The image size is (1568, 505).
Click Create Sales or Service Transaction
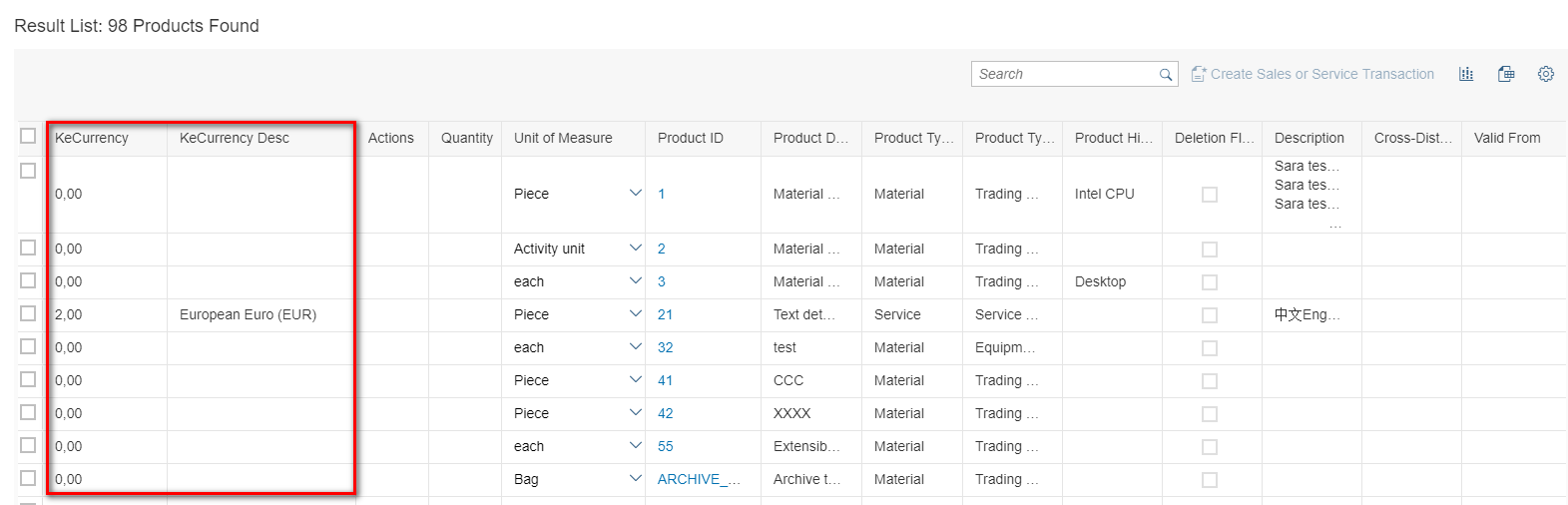pos(1322,74)
